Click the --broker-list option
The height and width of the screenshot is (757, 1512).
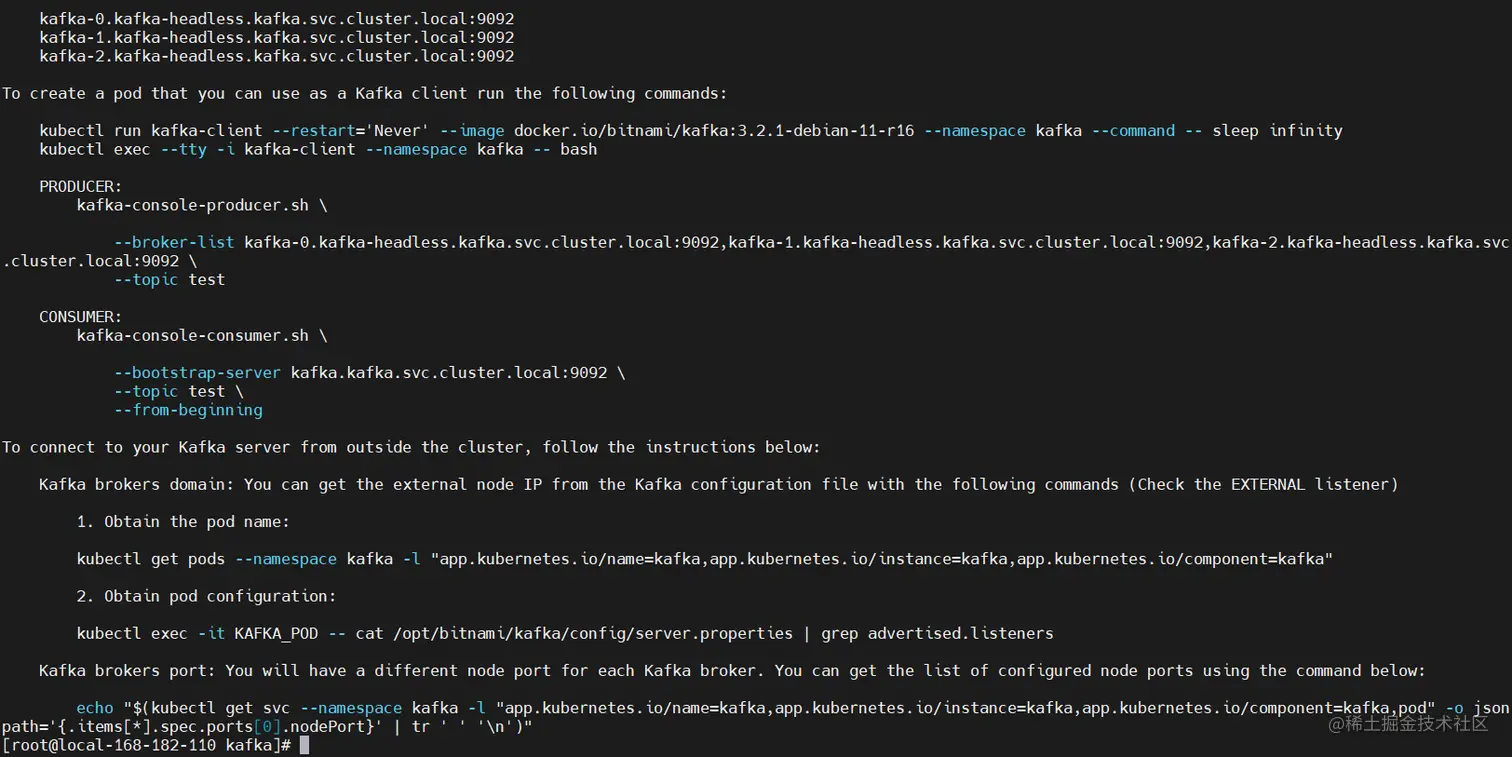(175, 242)
